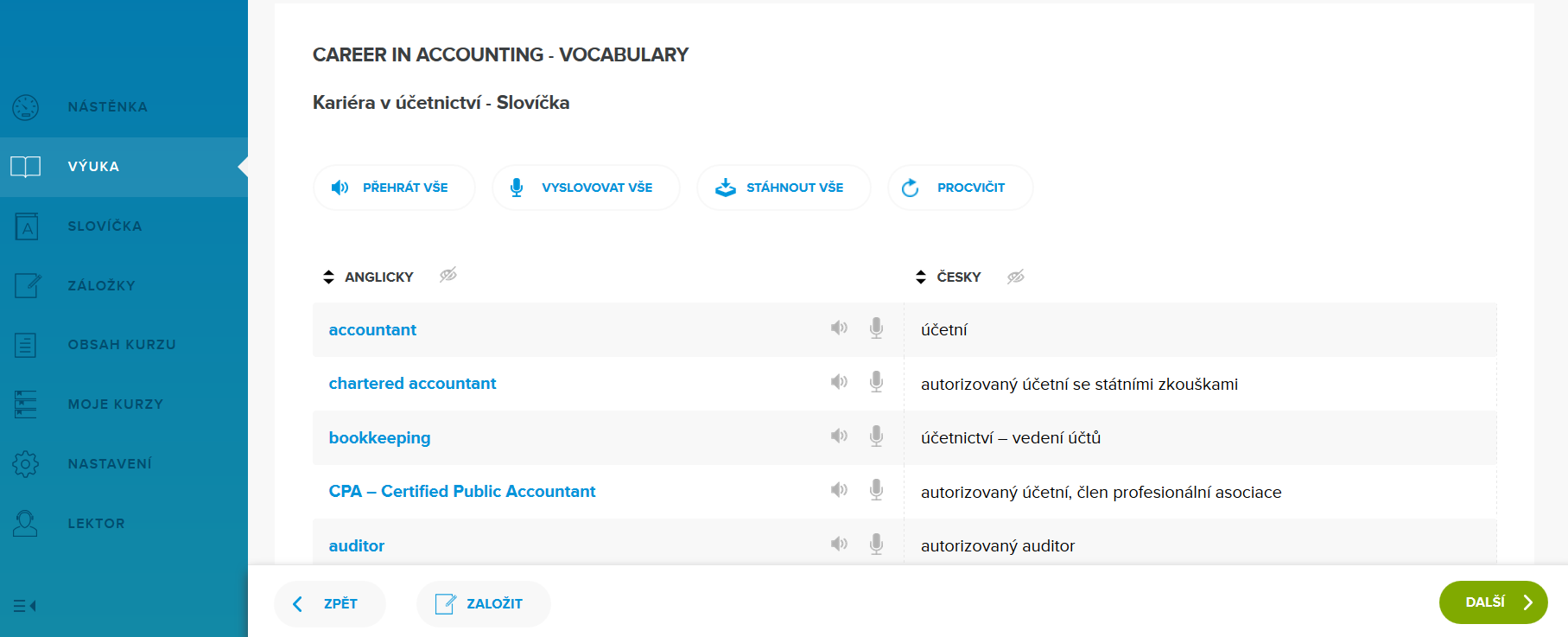
Task: Collapse the sidebar menu icon
Action: [25, 606]
